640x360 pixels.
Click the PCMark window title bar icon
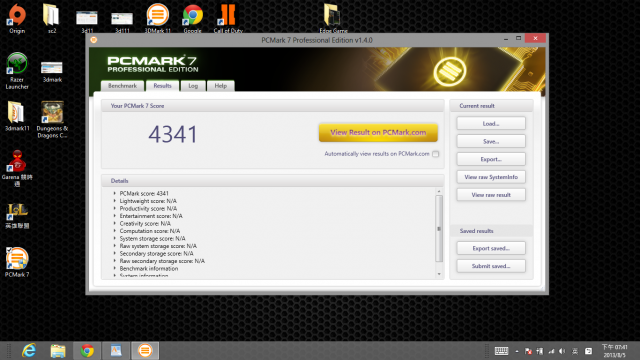click(x=94, y=40)
